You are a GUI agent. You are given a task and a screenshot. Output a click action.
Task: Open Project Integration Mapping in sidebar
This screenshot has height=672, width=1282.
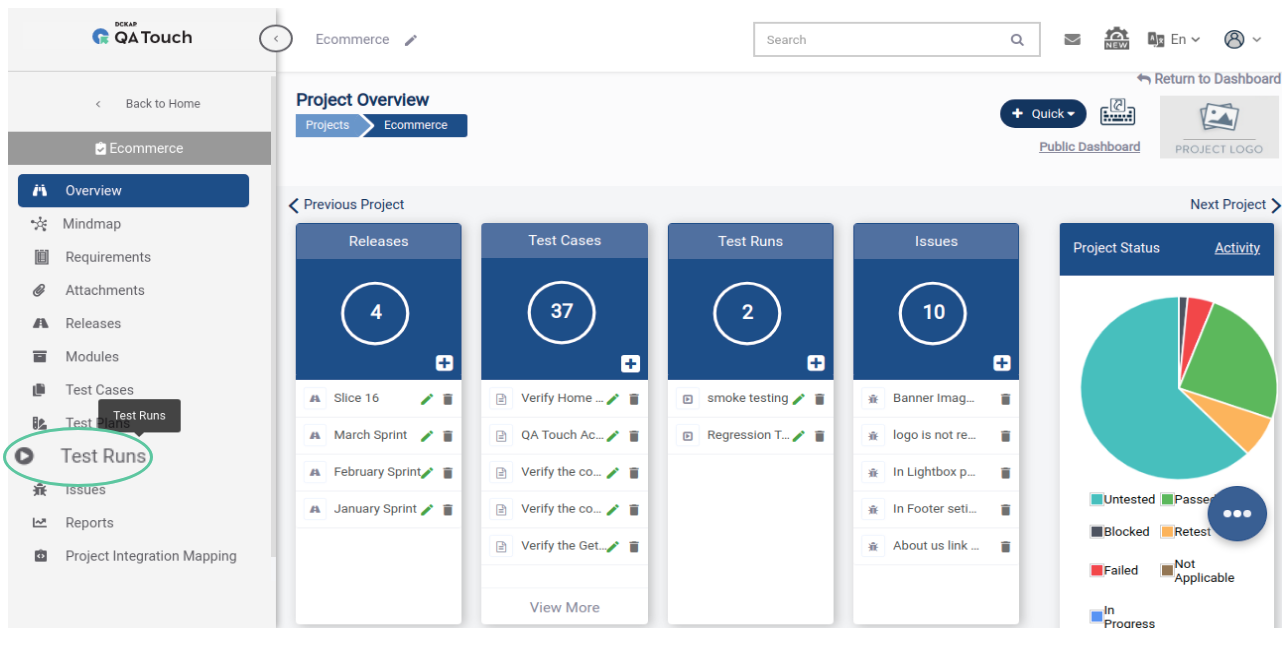(x=151, y=556)
